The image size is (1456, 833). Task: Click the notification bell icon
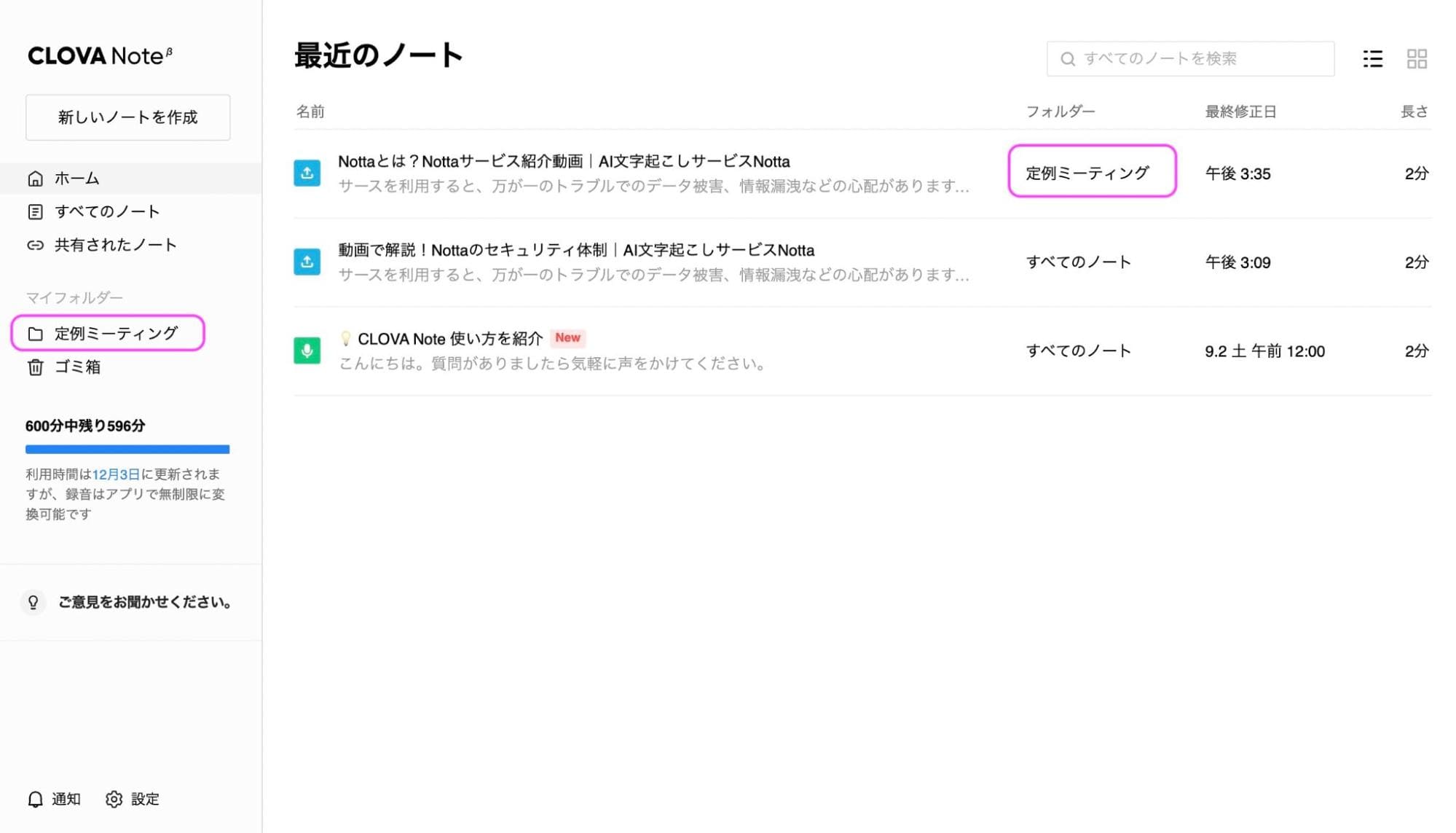pos(35,799)
